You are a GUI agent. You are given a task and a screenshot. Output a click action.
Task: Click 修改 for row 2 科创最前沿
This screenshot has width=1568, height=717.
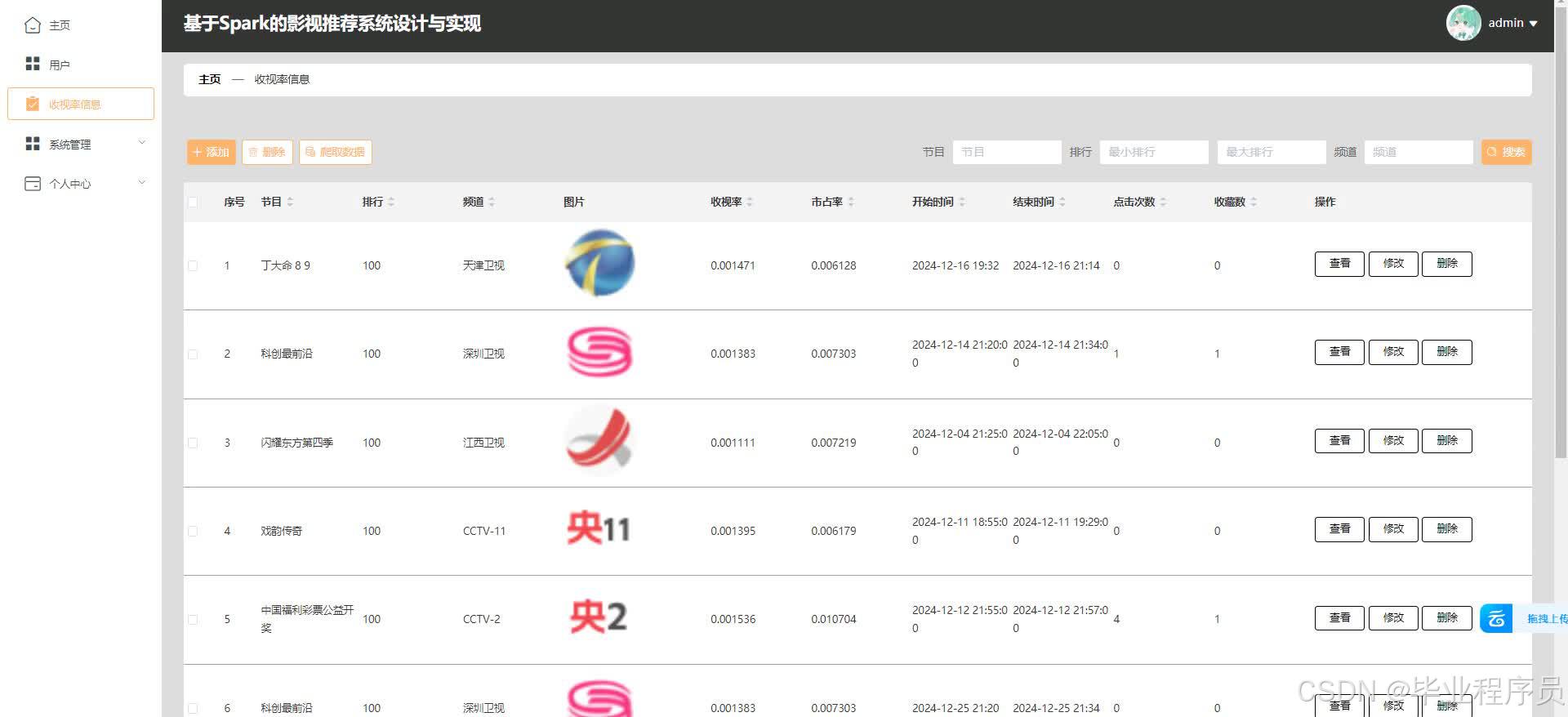[x=1393, y=352]
